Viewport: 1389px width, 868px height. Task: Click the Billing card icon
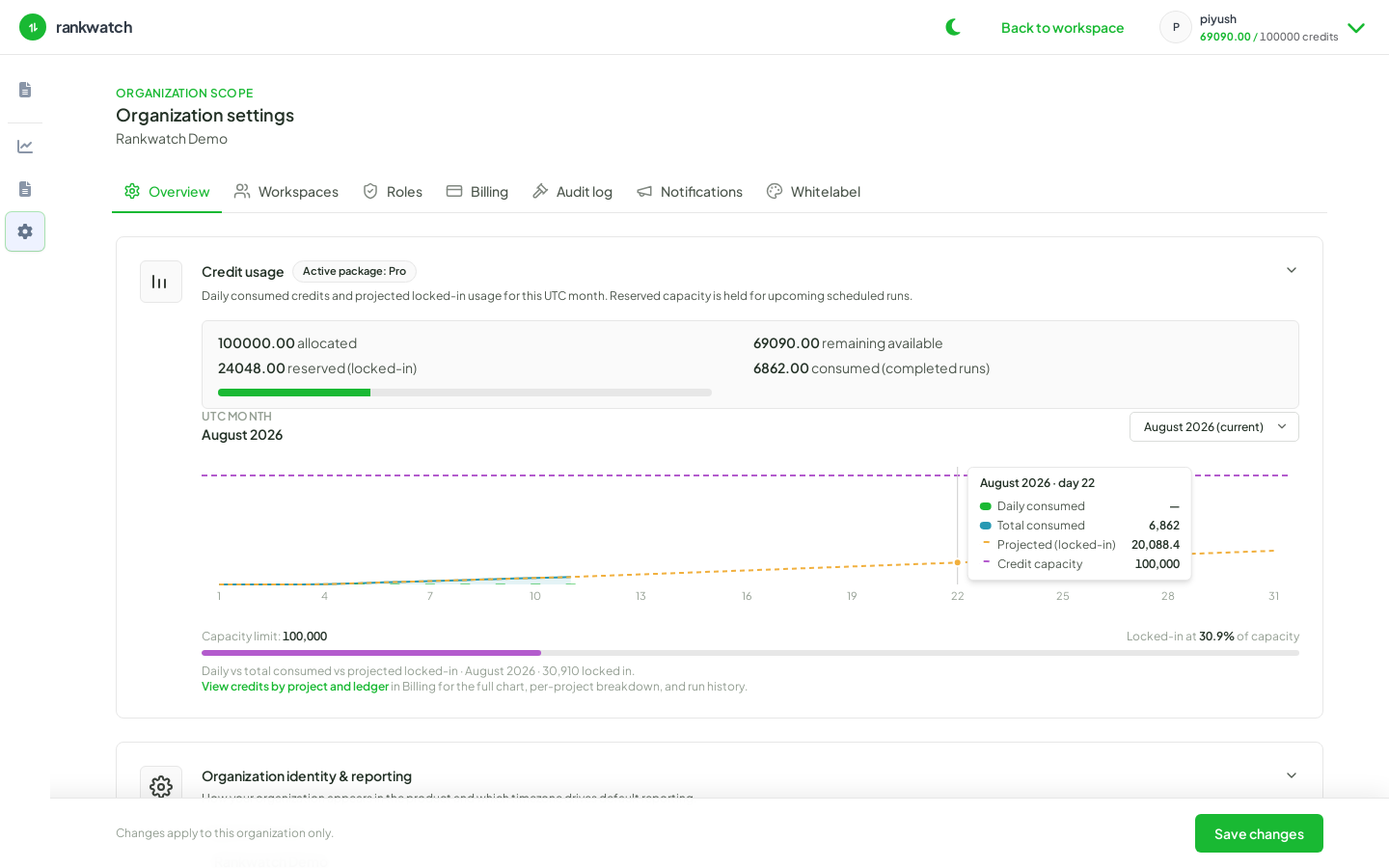[454, 191]
